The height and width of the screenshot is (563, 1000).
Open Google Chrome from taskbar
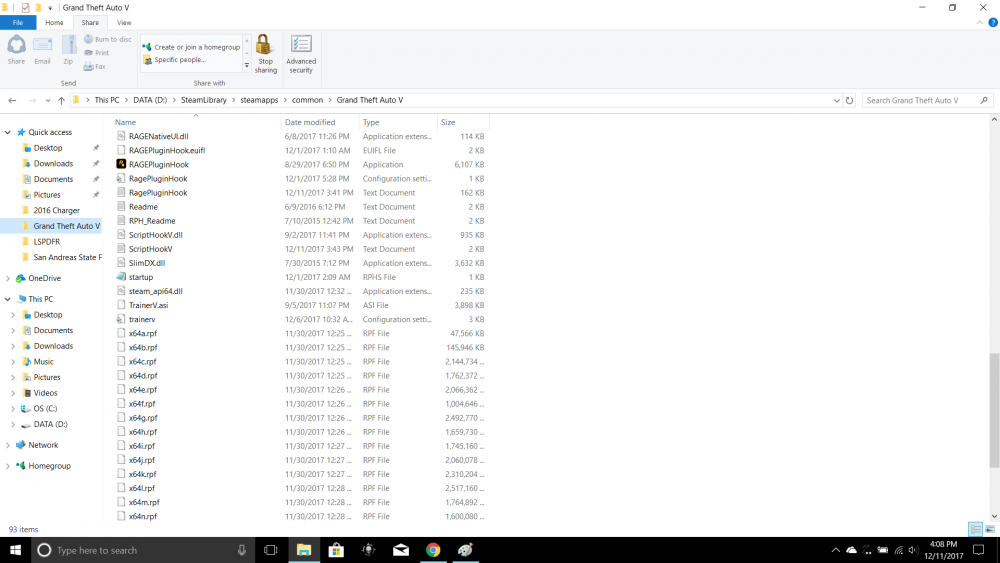coord(433,550)
